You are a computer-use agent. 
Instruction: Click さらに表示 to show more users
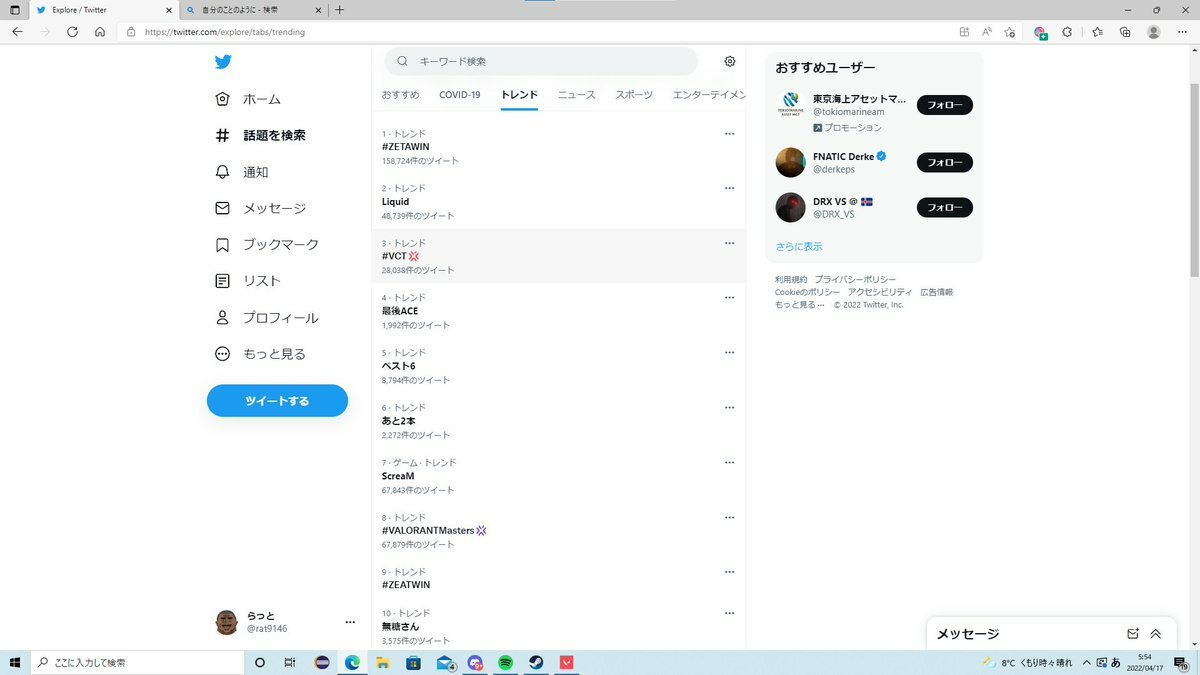point(799,246)
